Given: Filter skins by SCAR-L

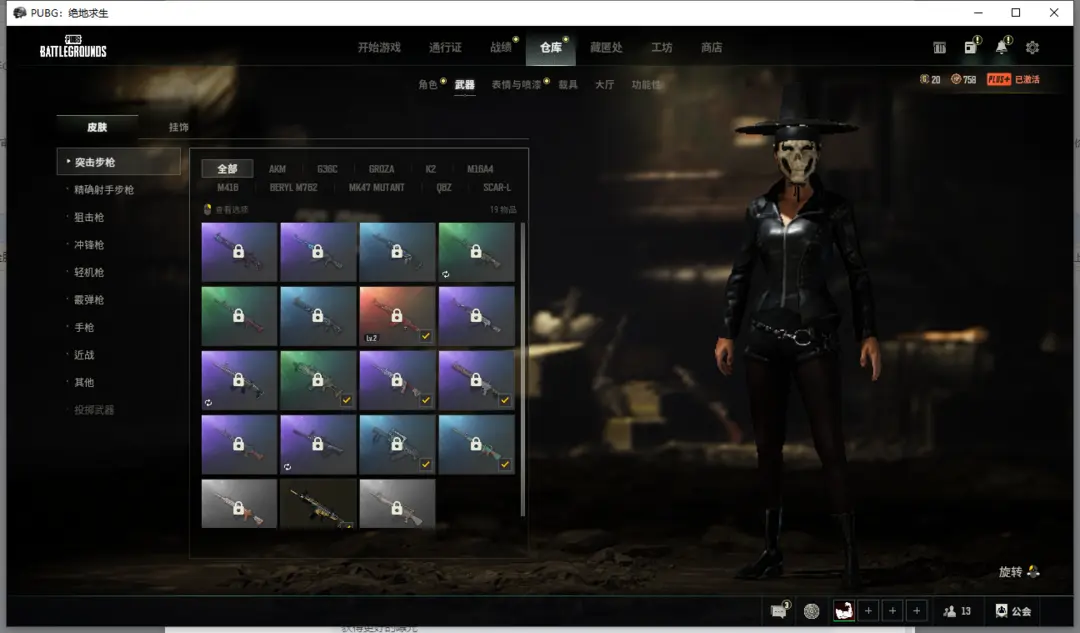Looking at the screenshot, I should [497, 187].
